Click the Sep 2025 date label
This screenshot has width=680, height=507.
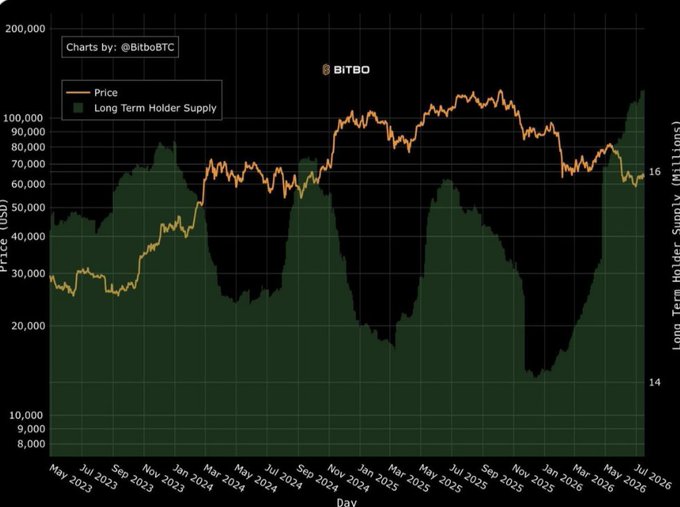point(502,478)
